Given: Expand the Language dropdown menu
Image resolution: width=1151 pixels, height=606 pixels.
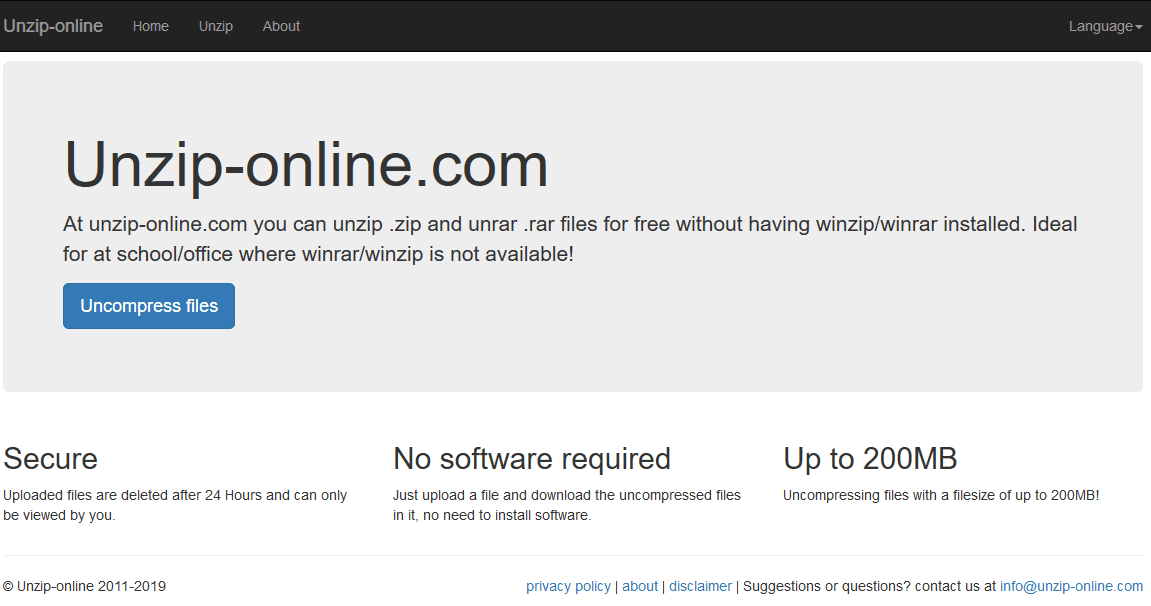Looking at the screenshot, I should click(1100, 26).
